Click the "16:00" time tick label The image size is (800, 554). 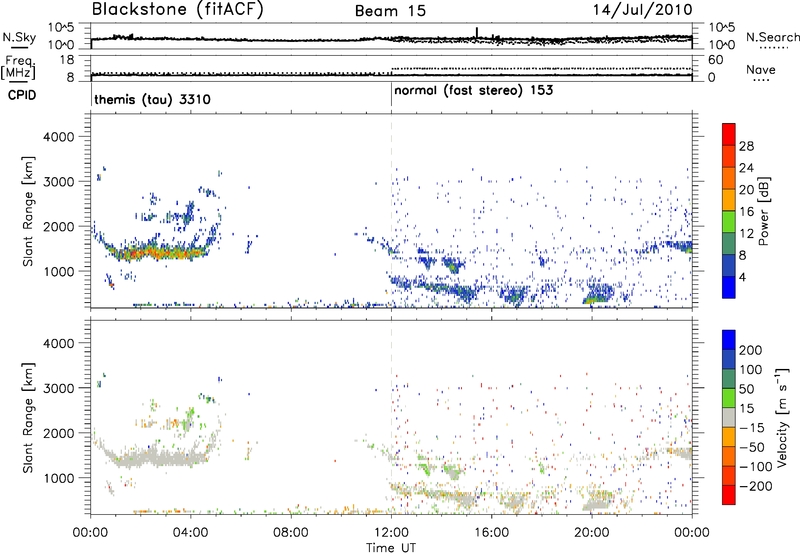point(491,533)
